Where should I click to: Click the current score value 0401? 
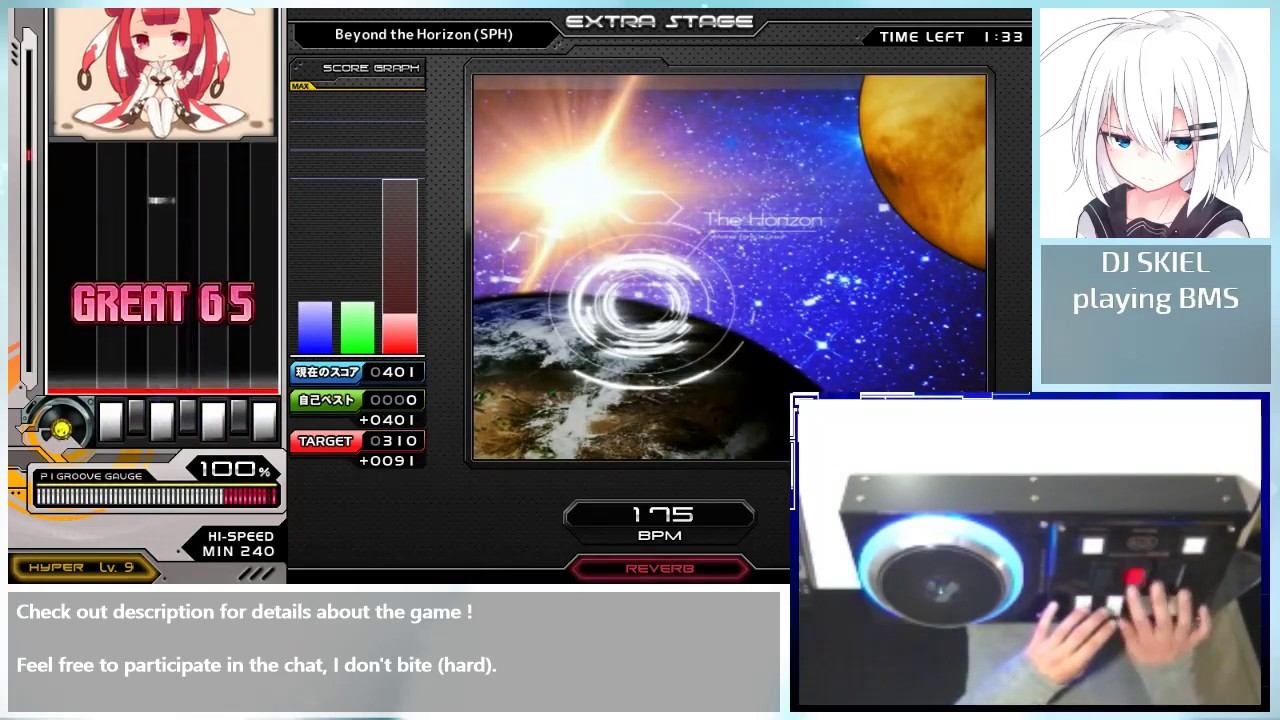(x=393, y=372)
